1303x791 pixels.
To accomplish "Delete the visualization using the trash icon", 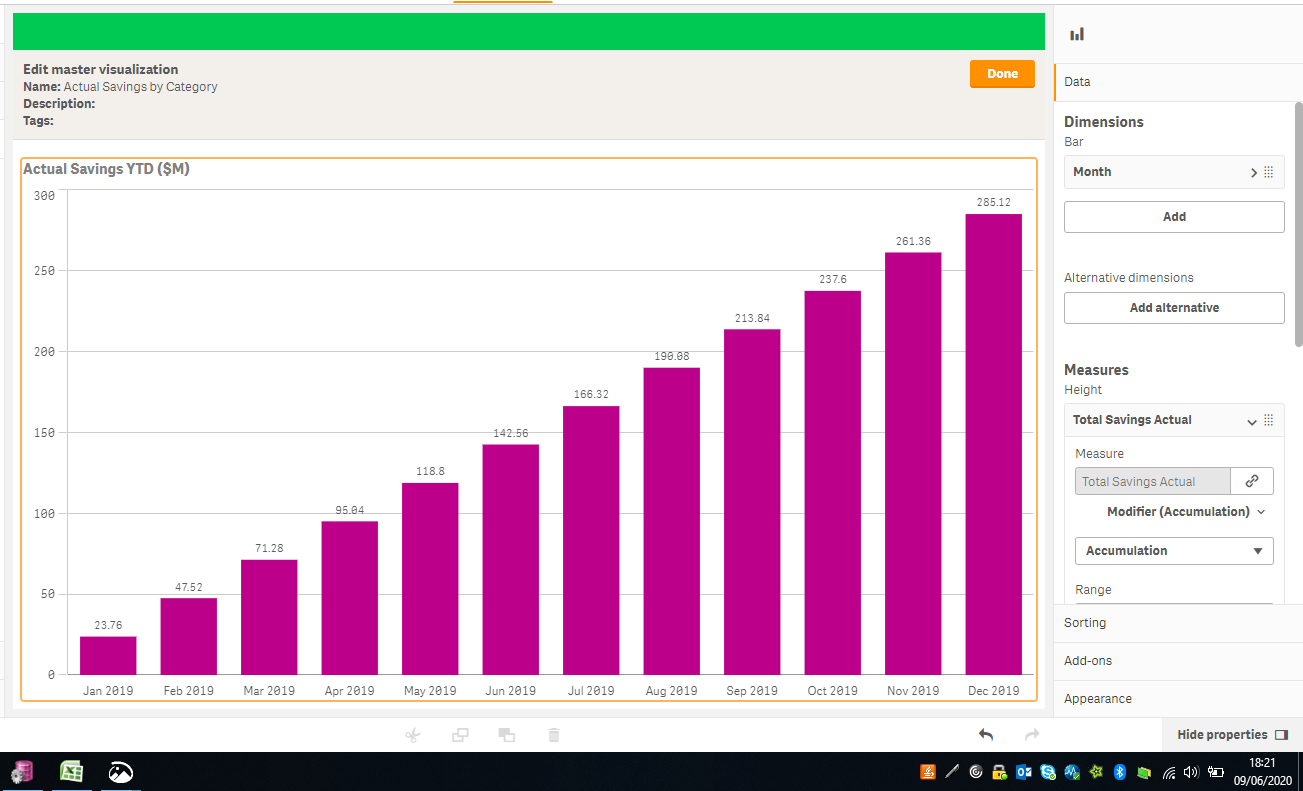I will (x=553, y=734).
